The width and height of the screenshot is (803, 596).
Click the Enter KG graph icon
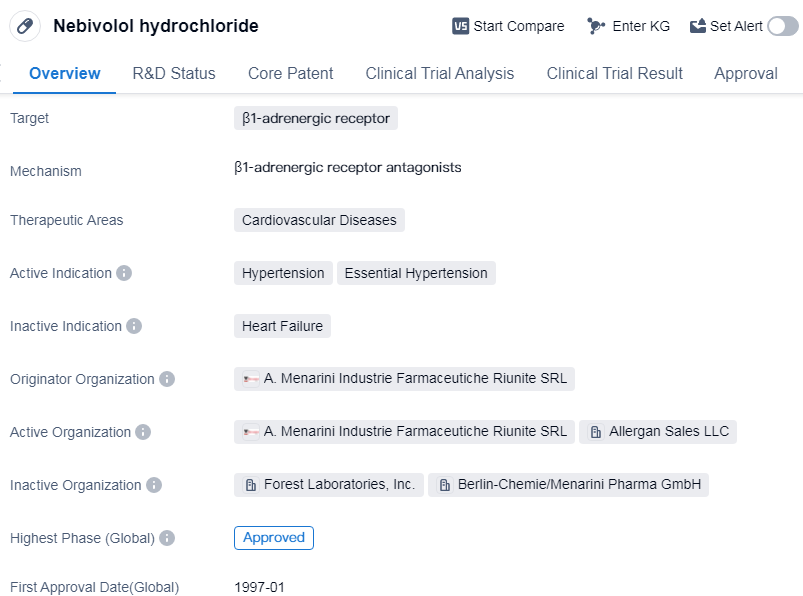click(x=597, y=26)
